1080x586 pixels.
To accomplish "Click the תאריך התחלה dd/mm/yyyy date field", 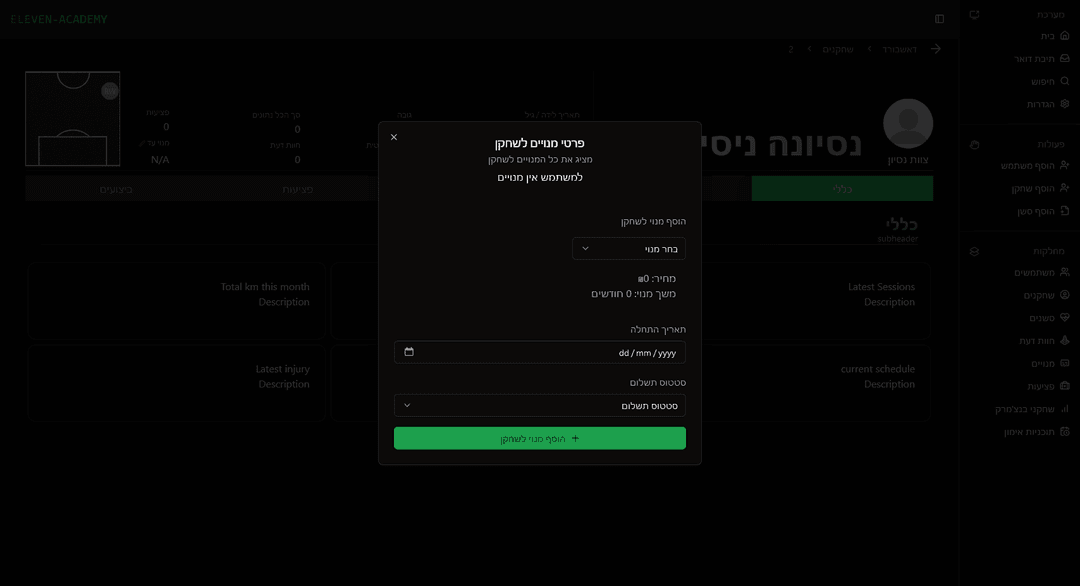I will coord(540,353).
